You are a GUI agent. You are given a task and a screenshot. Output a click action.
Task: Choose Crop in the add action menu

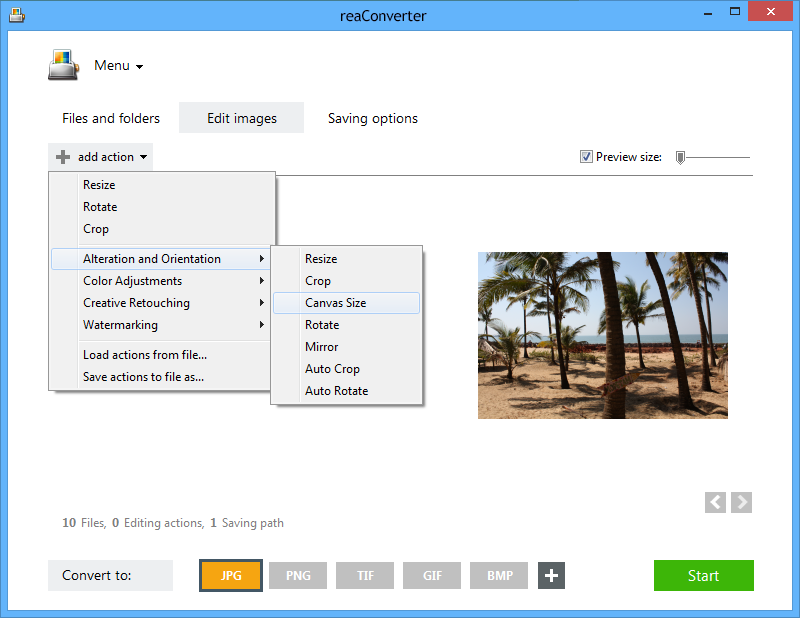(161, 229)
